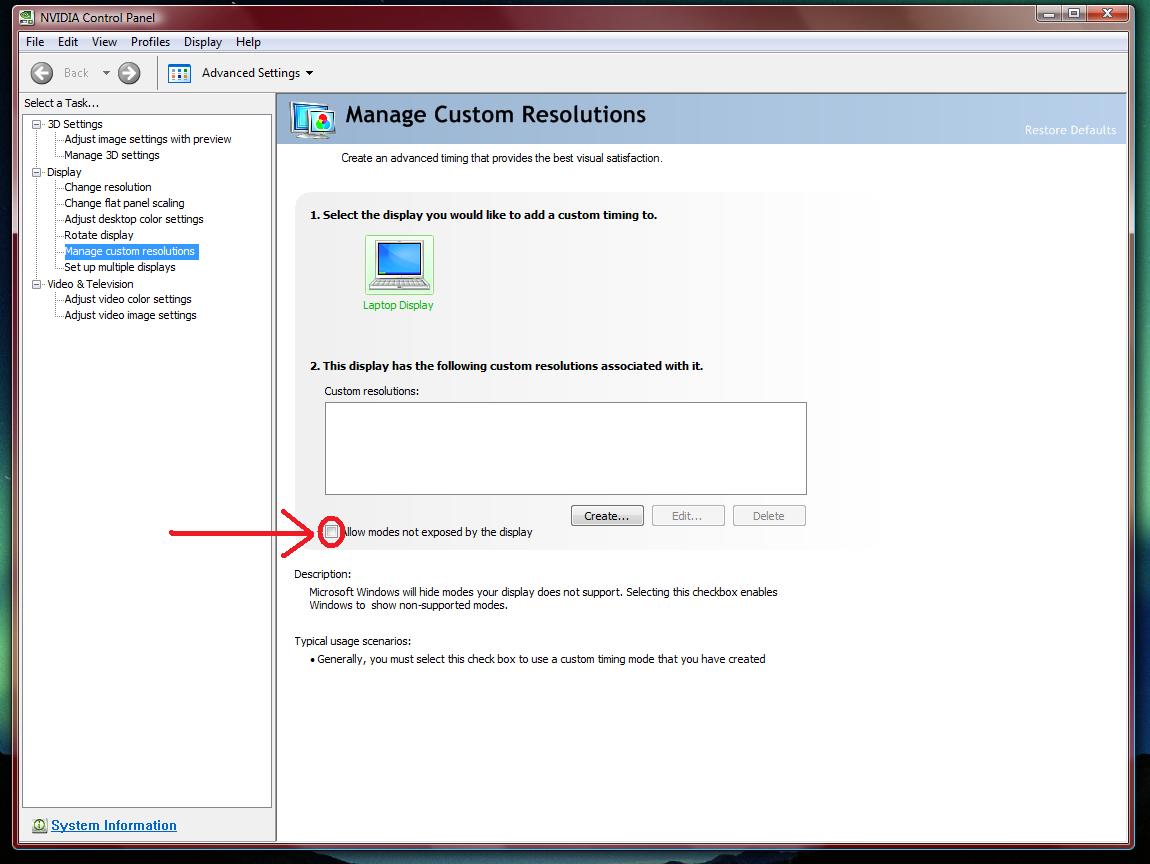Click the Advanced Settings view icon

[x=179, y=73]
